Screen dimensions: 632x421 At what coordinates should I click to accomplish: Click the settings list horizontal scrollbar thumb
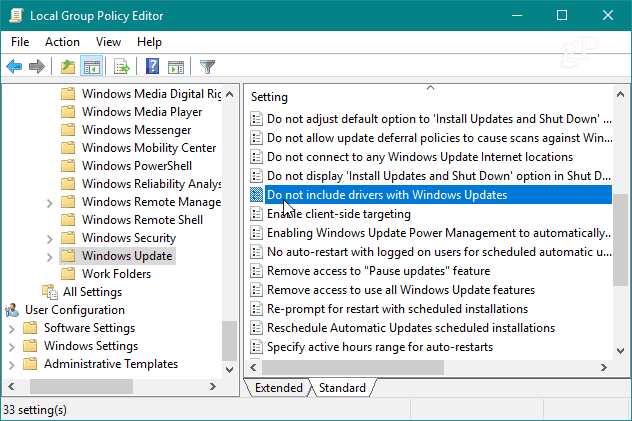353,367
